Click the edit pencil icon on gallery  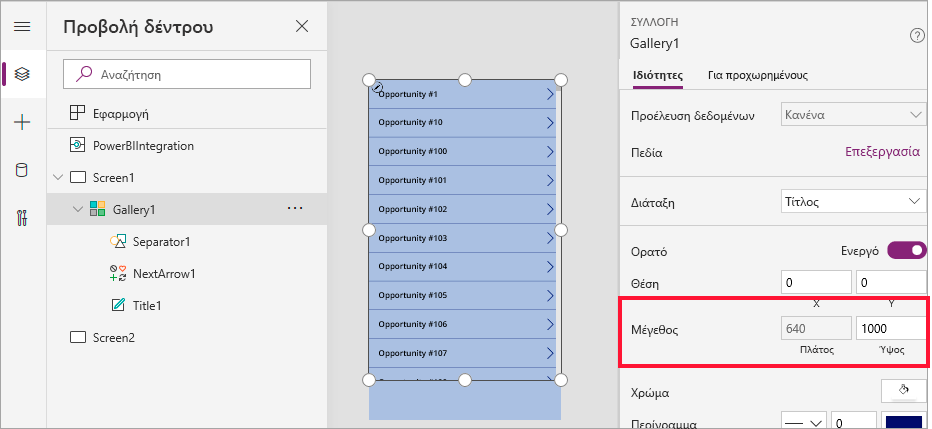click(x=377, y=87)
